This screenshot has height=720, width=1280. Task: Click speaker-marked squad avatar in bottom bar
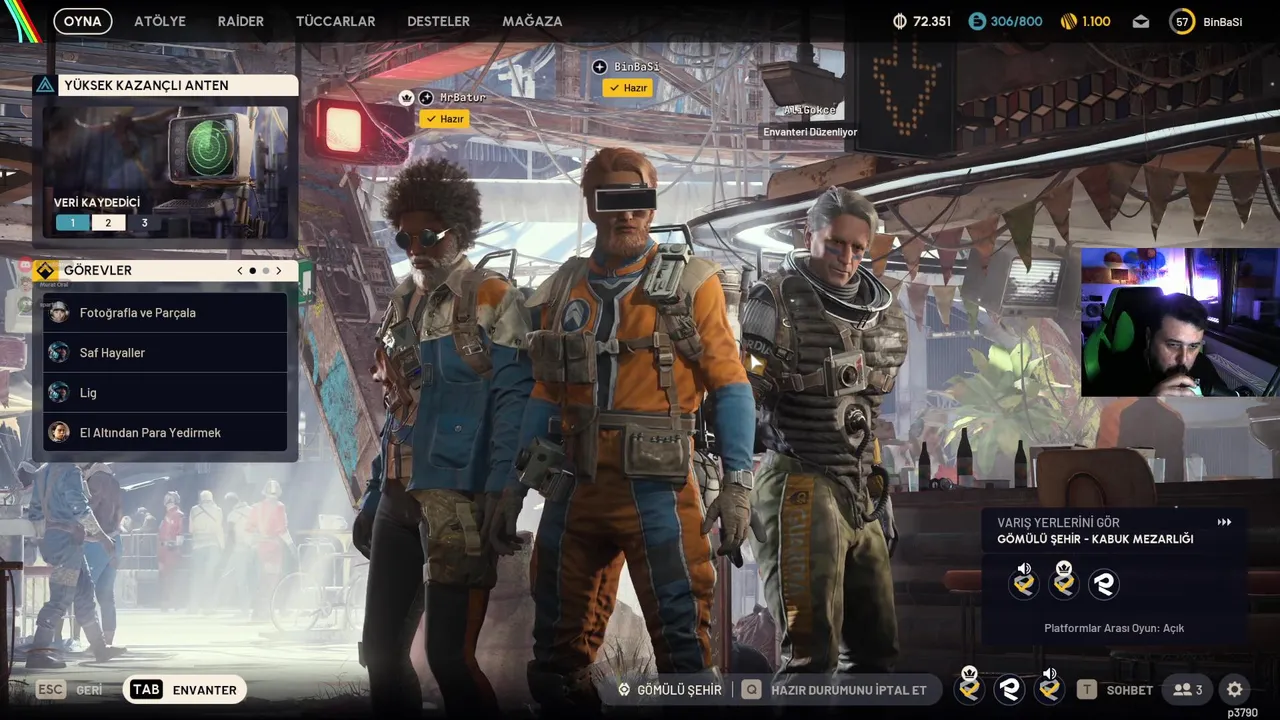pyautogui.click(x=1049, y=687)
